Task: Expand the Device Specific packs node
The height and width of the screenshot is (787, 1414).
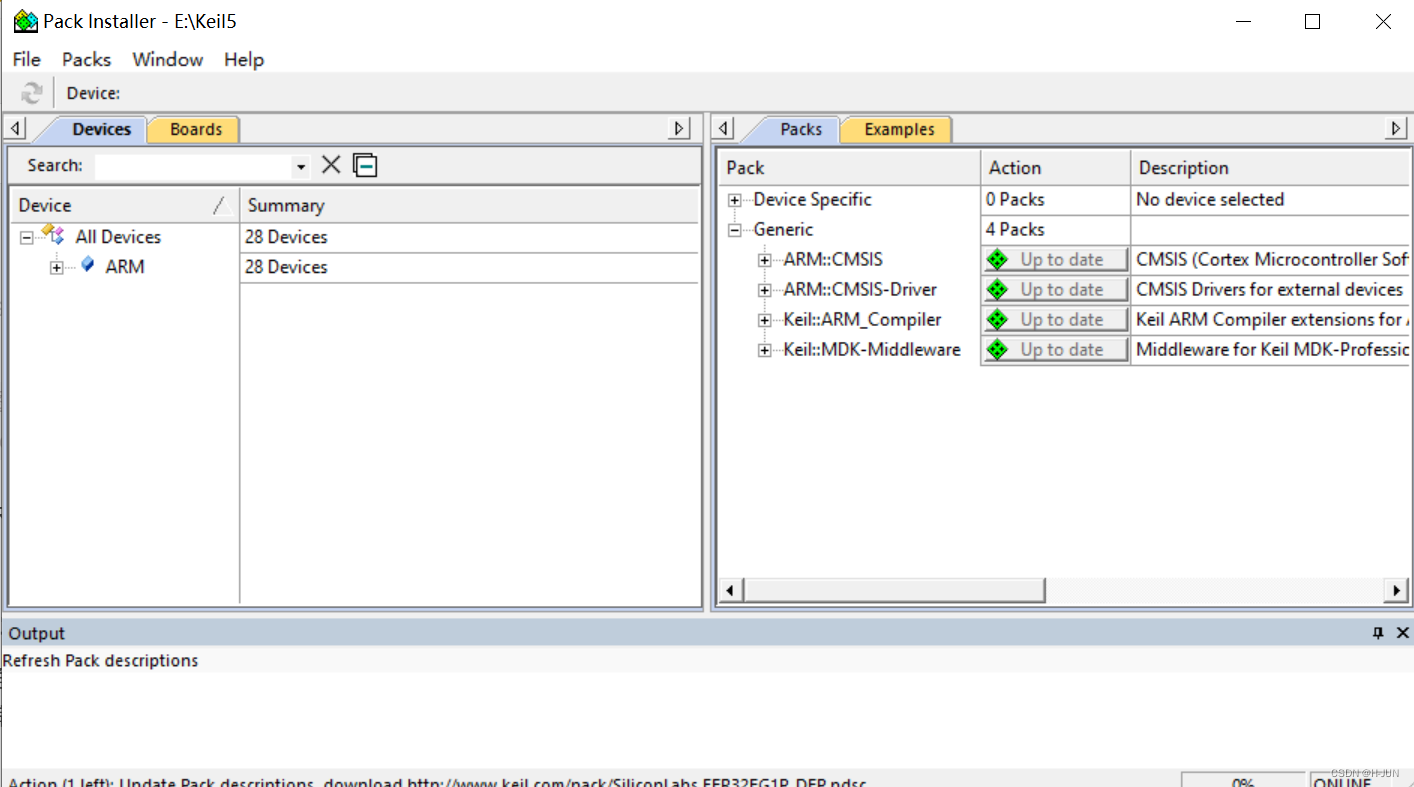Action: (x=735, y=200)
